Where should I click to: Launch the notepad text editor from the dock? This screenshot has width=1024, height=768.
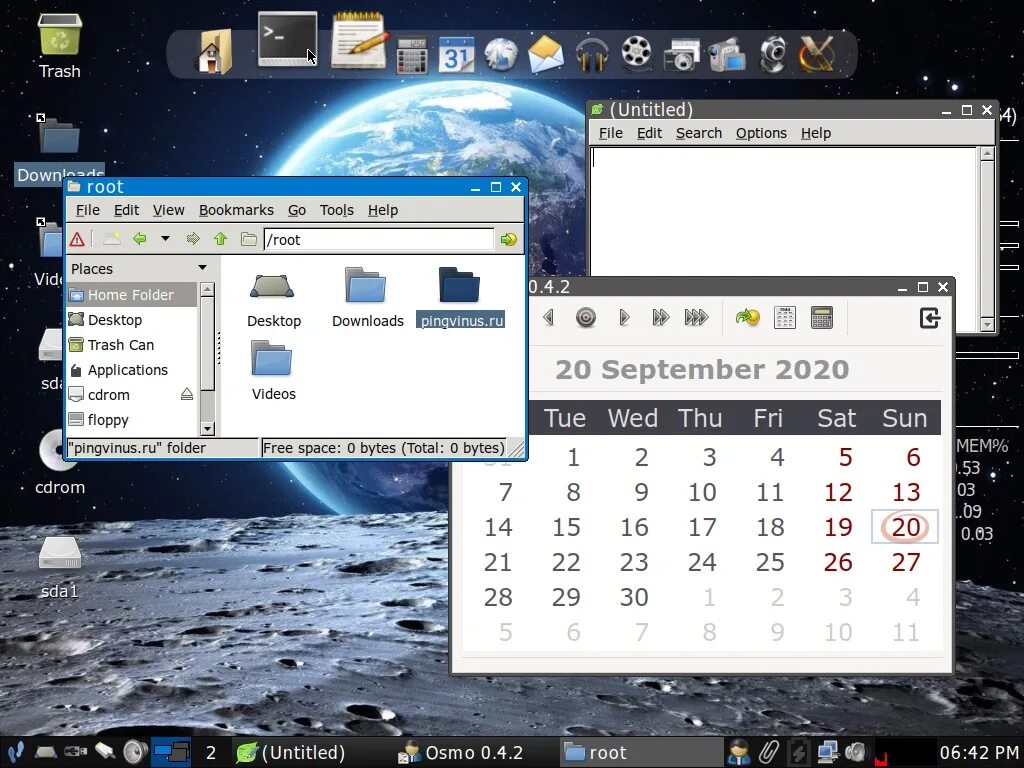[359, 40]
